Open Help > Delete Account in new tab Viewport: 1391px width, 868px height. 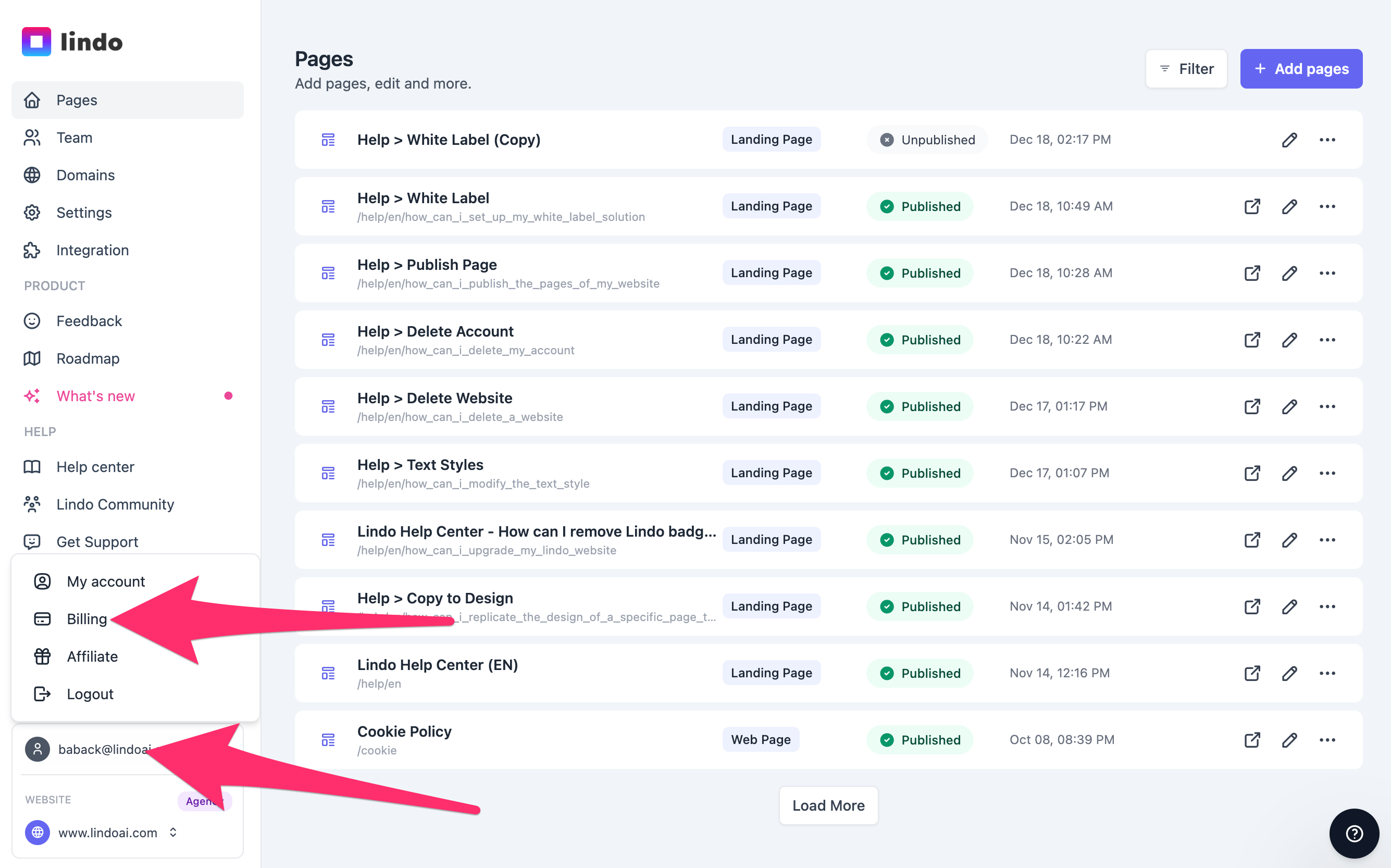(x=1252, y=339)
